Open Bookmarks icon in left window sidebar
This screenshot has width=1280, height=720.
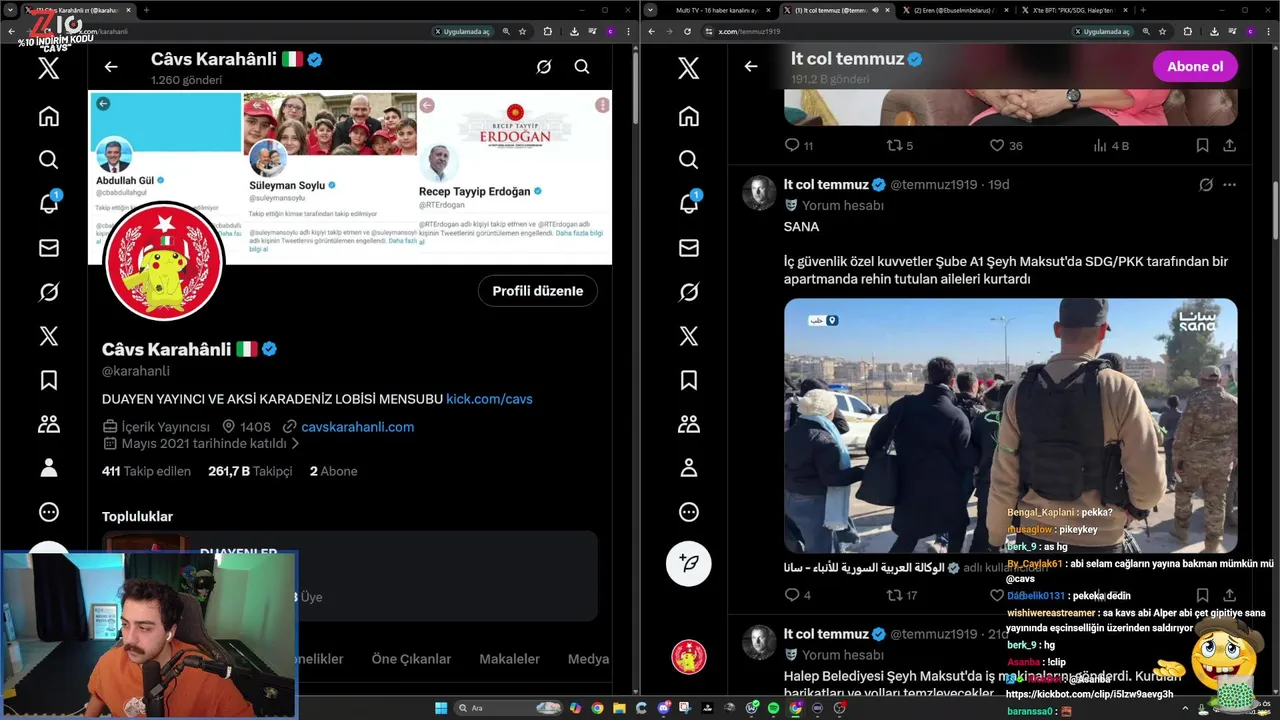tap(48, 380)
